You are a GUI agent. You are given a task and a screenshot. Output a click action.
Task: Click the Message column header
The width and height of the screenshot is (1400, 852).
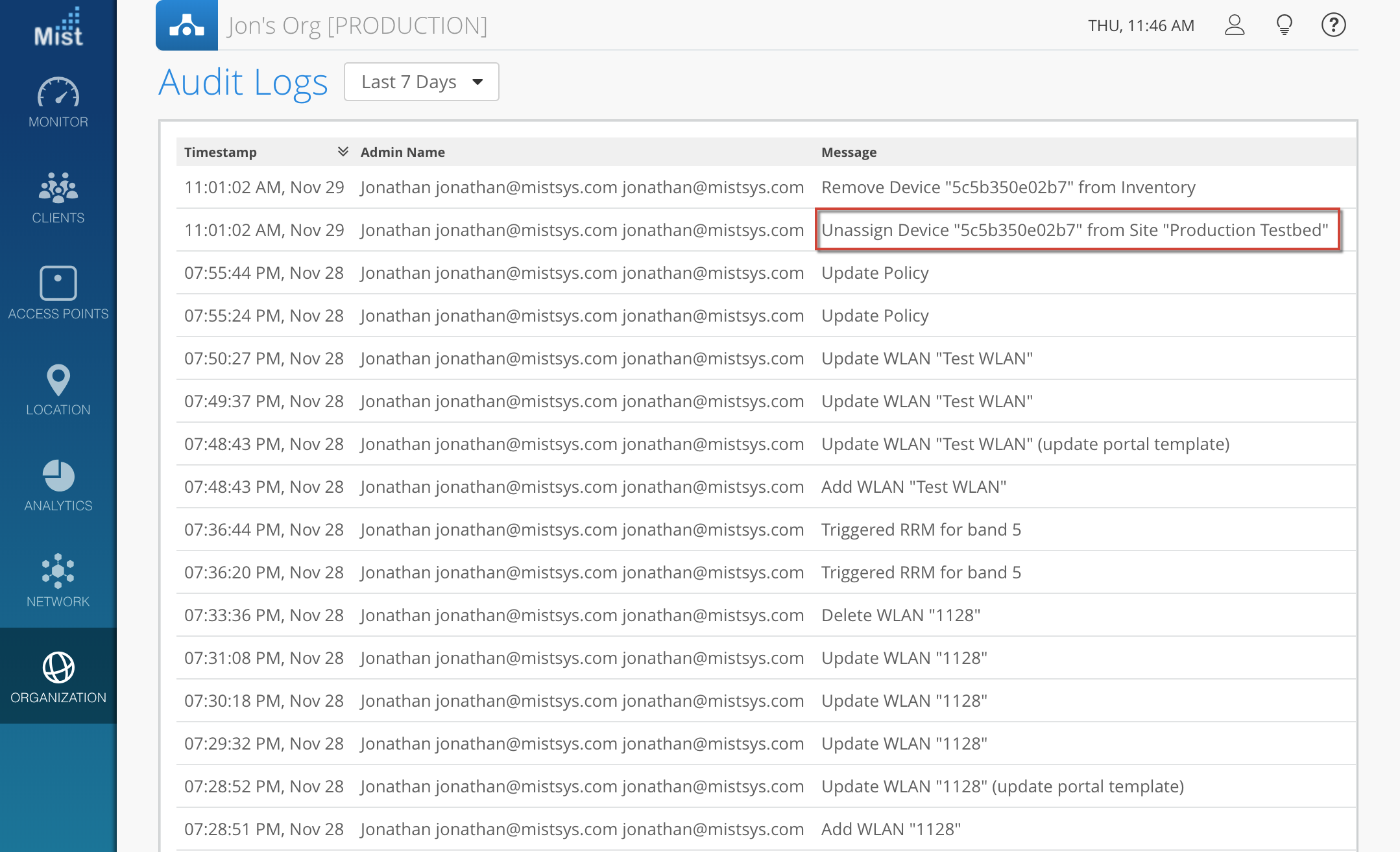pos(849,152)
